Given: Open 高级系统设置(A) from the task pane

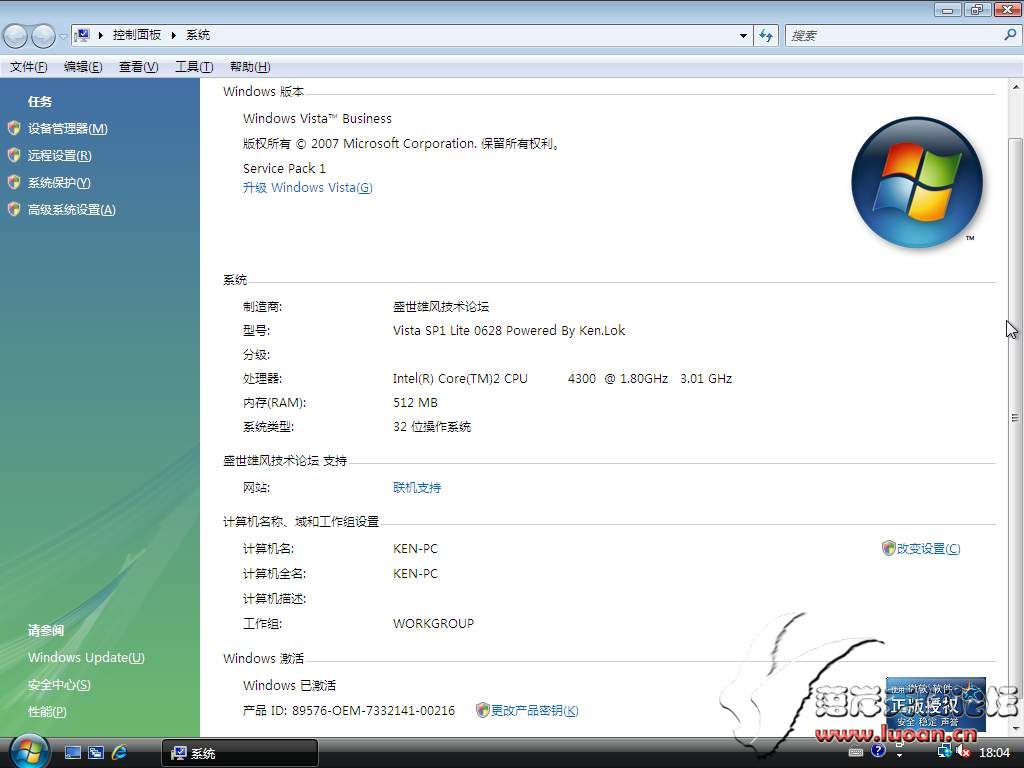Looking at the screenshot, I should (71, 210).
